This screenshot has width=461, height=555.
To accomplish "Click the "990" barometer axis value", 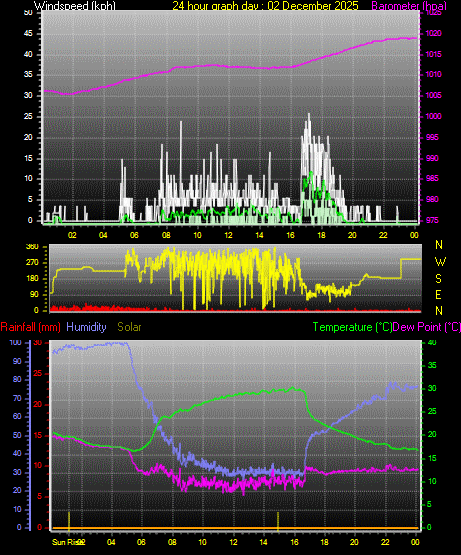I will (432, 158).
